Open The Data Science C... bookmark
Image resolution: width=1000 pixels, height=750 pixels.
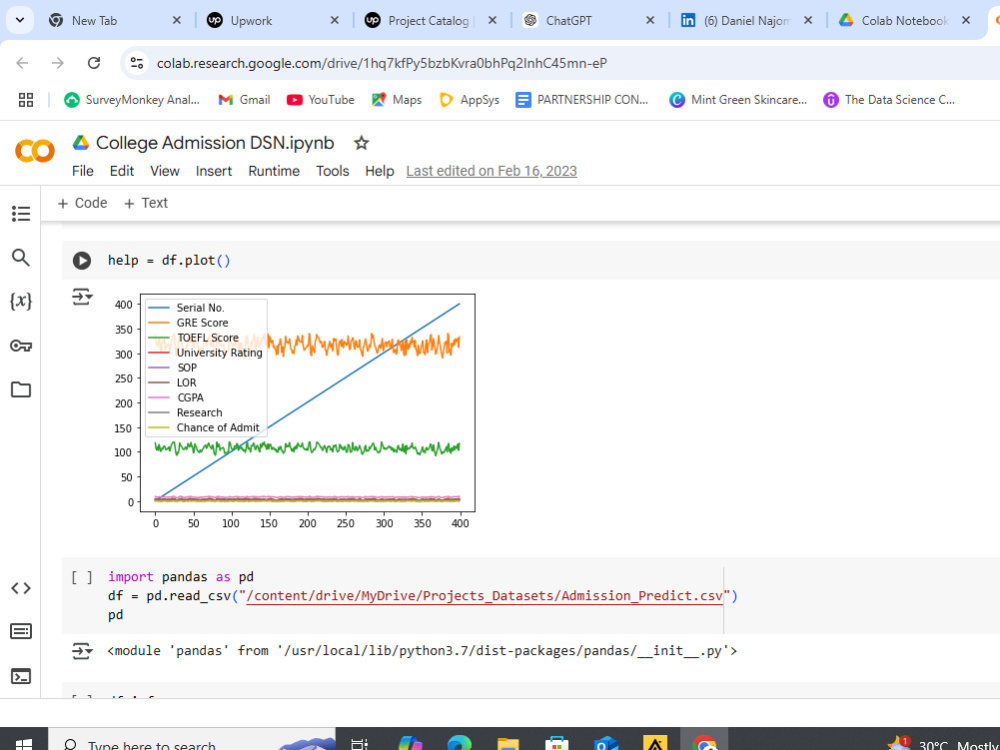pyautogui.click(x=889, y=99)
